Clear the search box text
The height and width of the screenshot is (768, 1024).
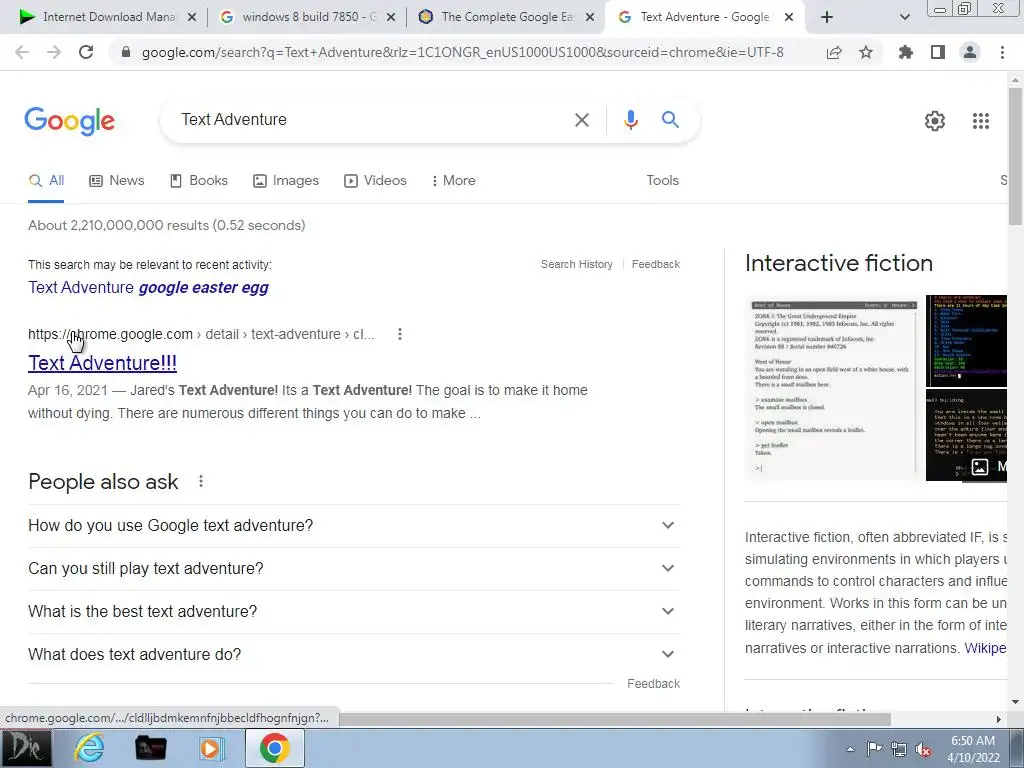582,120
